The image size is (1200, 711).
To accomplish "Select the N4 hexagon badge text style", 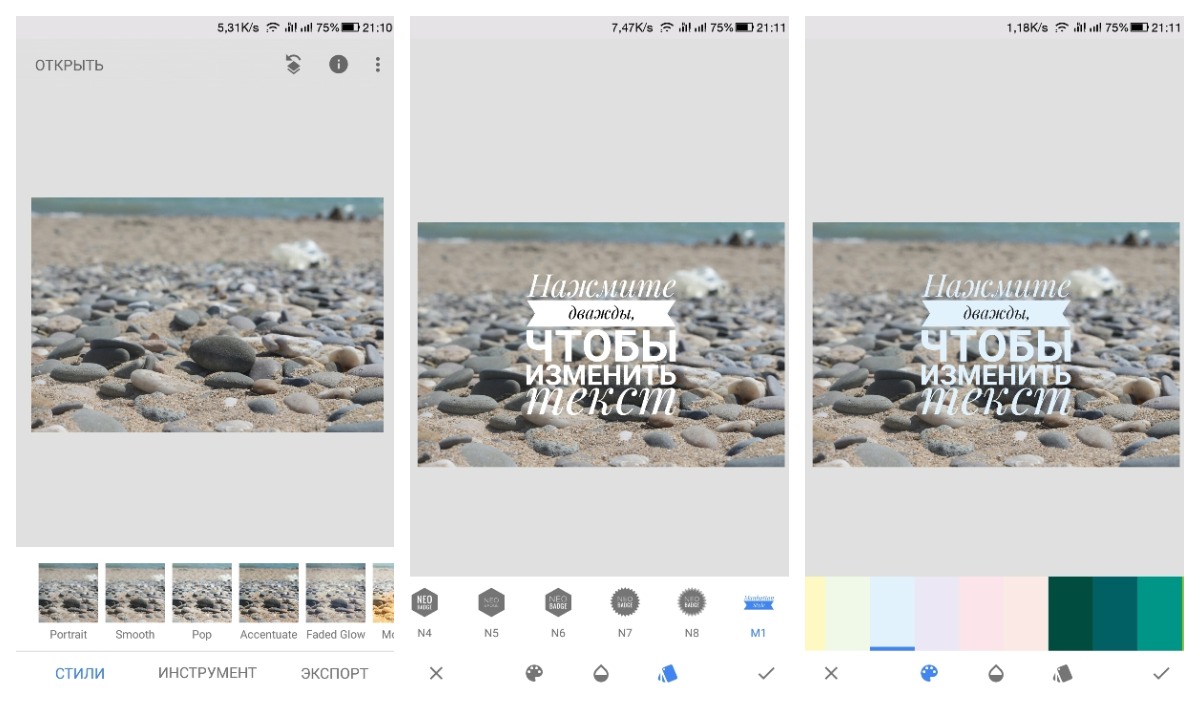I will [x=425, y=603].
